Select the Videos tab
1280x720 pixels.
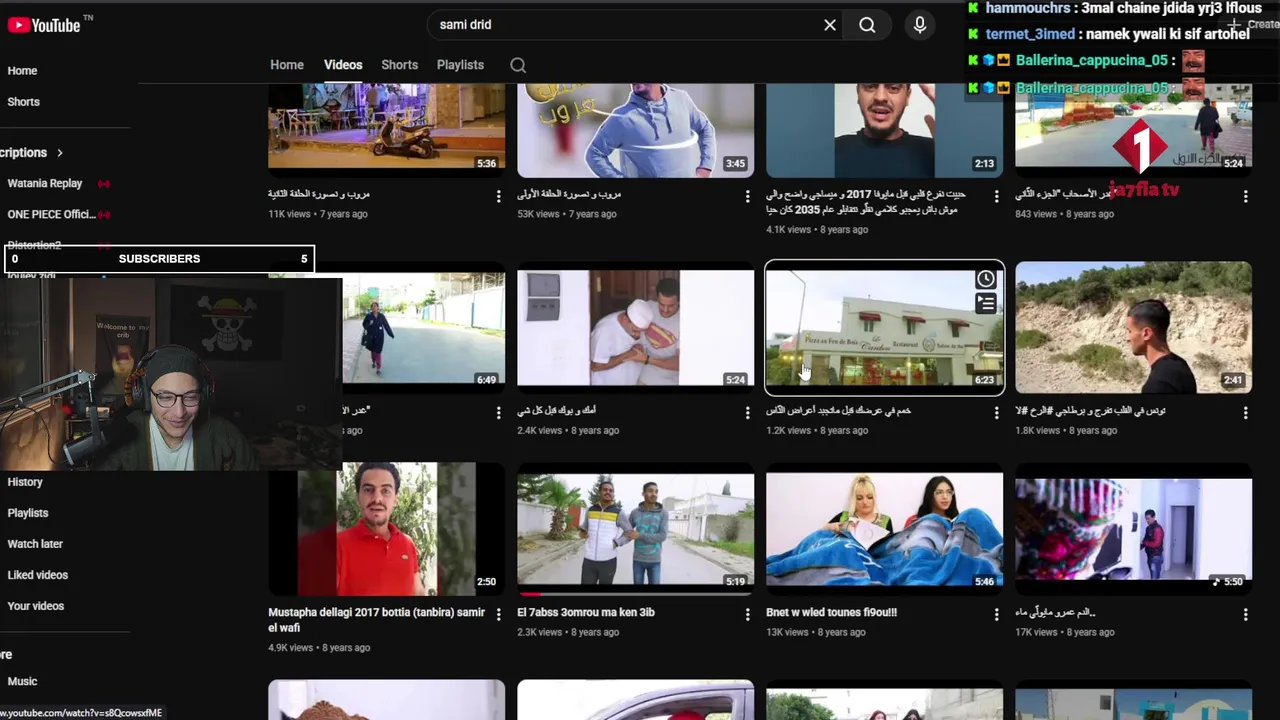[343, 65]
